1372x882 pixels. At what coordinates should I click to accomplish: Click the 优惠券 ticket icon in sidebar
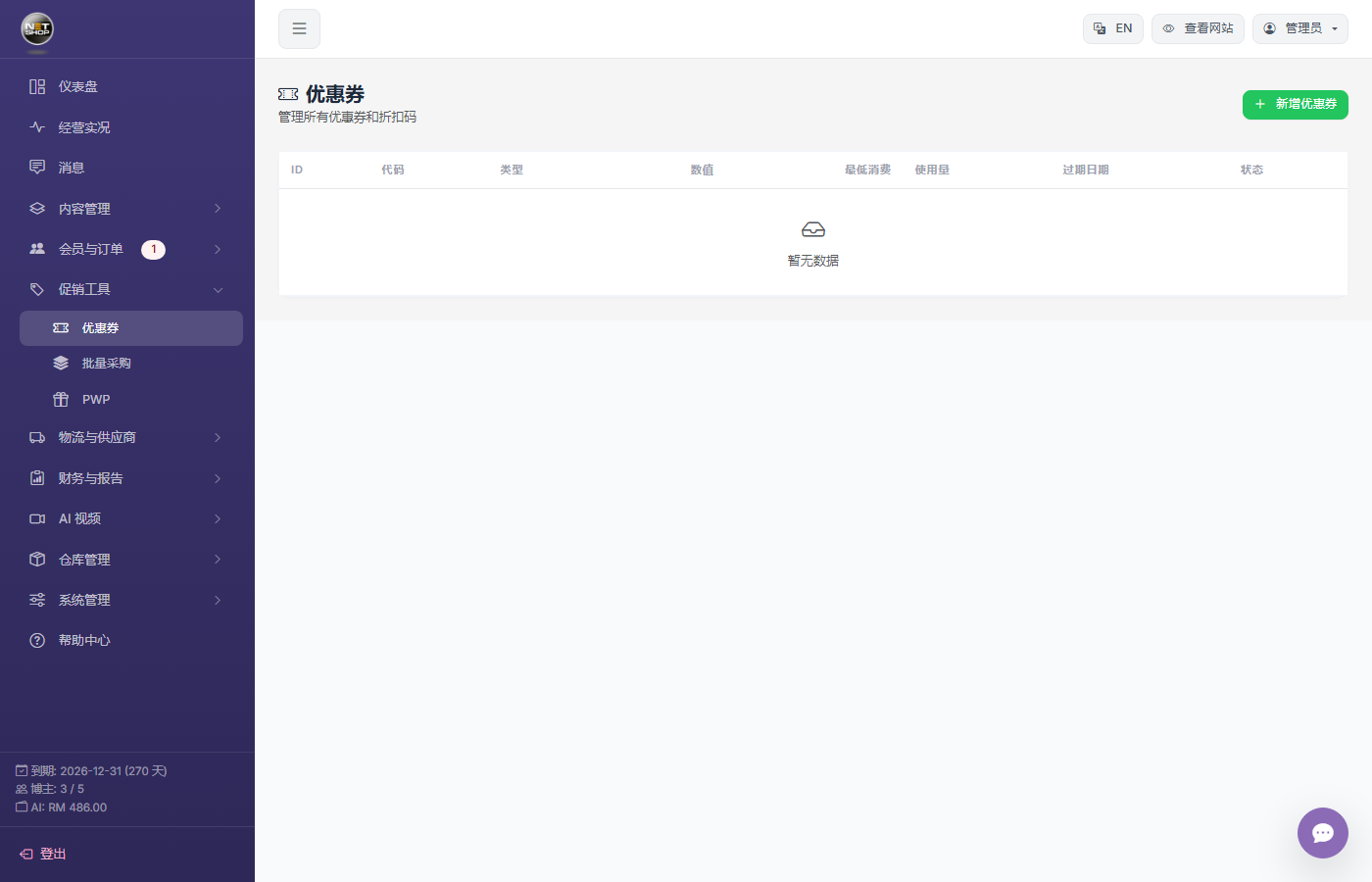61,328
